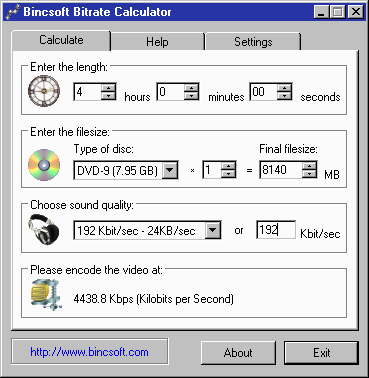Click the About button
Screen dimensions: 369x378
(x=238, y=353)
